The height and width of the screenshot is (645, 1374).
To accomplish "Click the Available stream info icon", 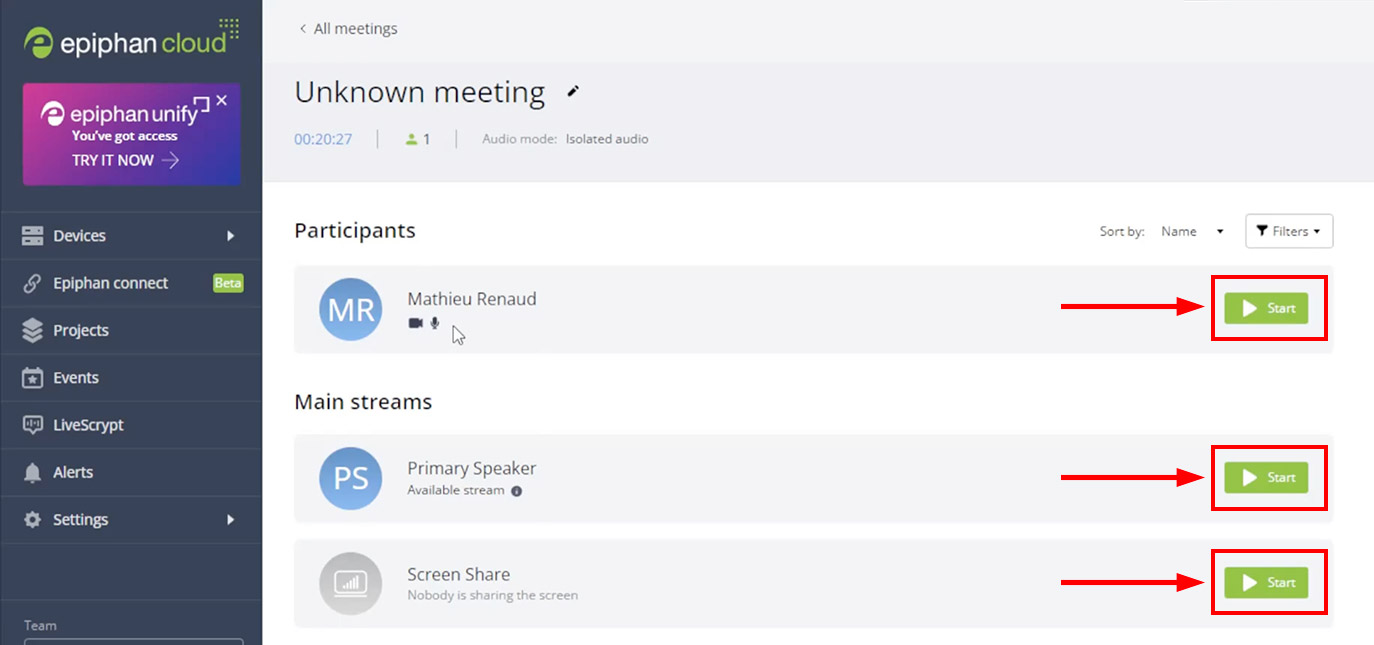I will [x=517, y=491].
